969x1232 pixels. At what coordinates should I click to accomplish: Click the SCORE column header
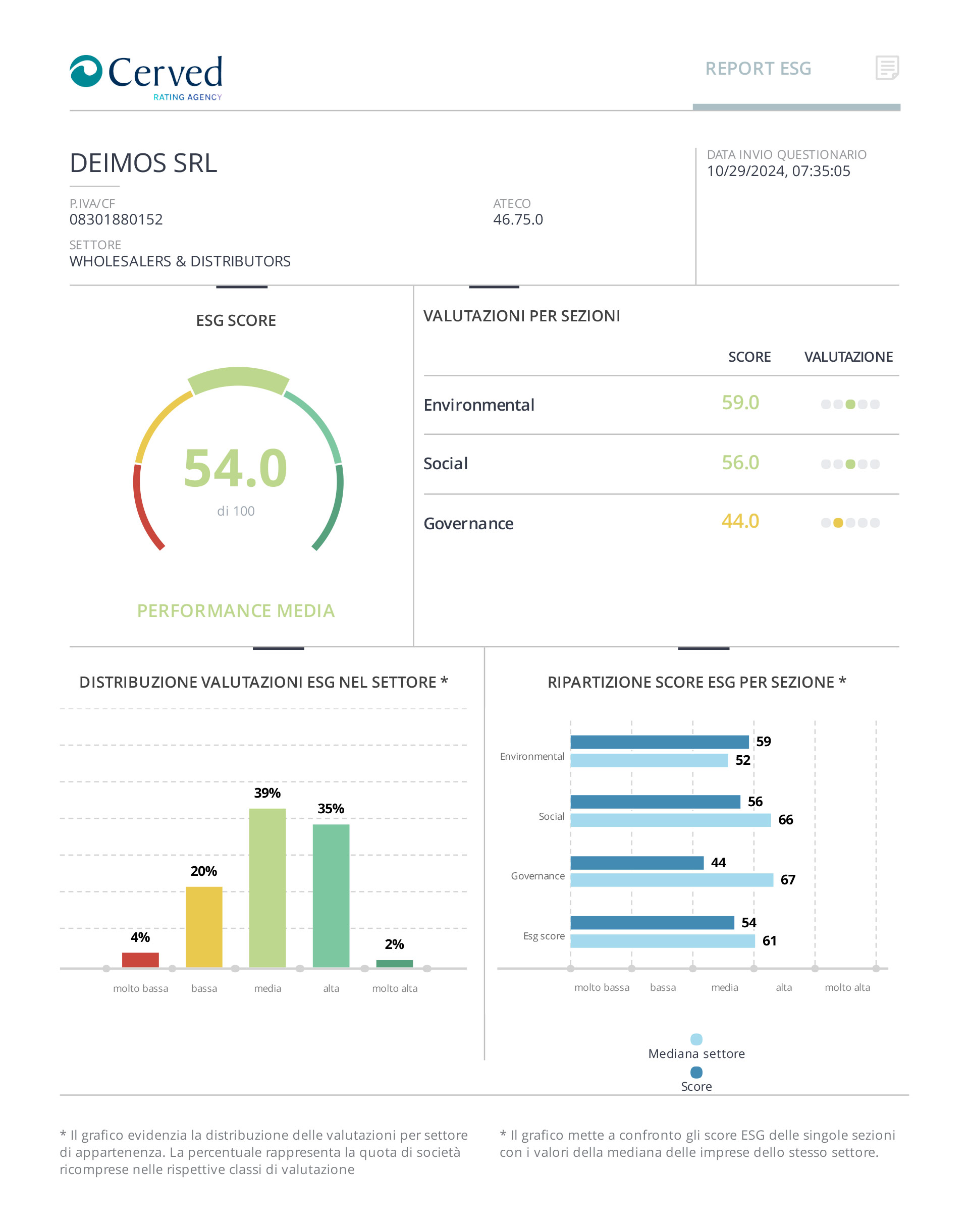pyautogui.click(x=749, y=357)
